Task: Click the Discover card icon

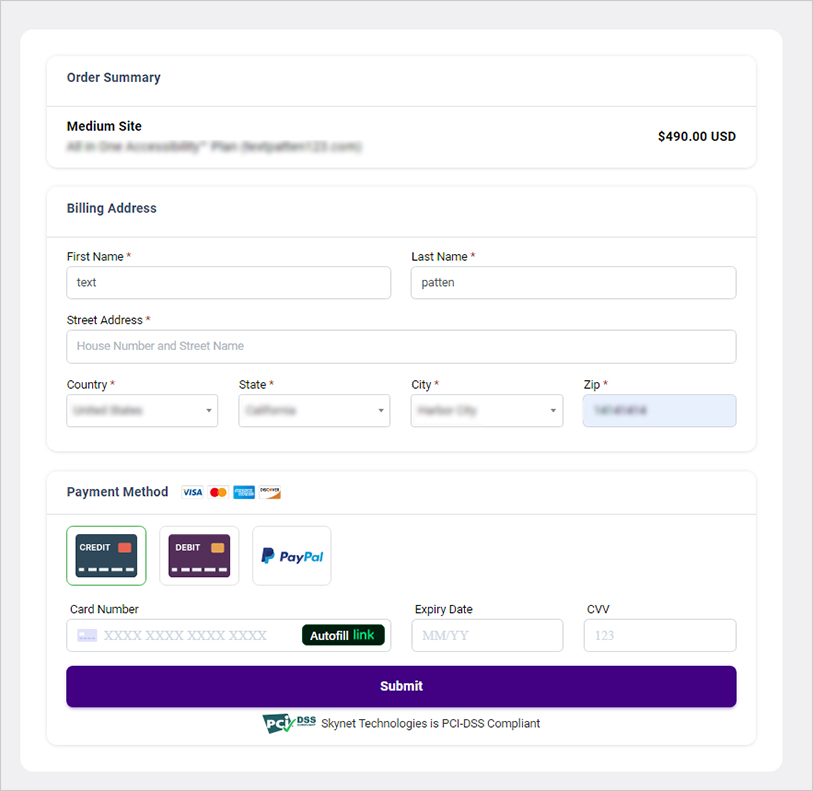Action: [270, 492]
